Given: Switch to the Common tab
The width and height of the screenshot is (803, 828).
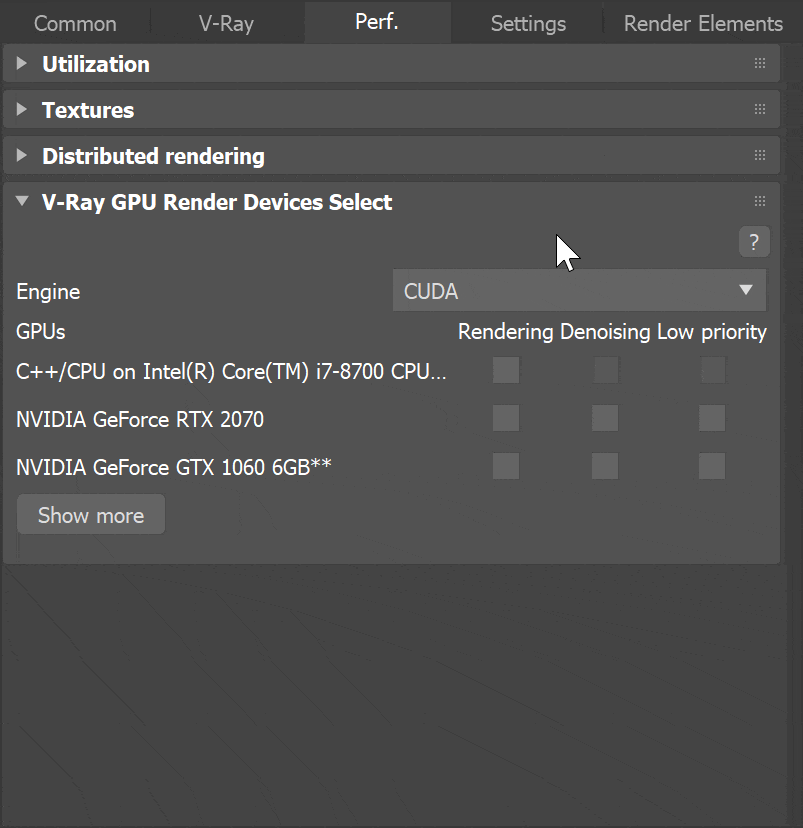Looking at the screenshot, I should point(74,22).
